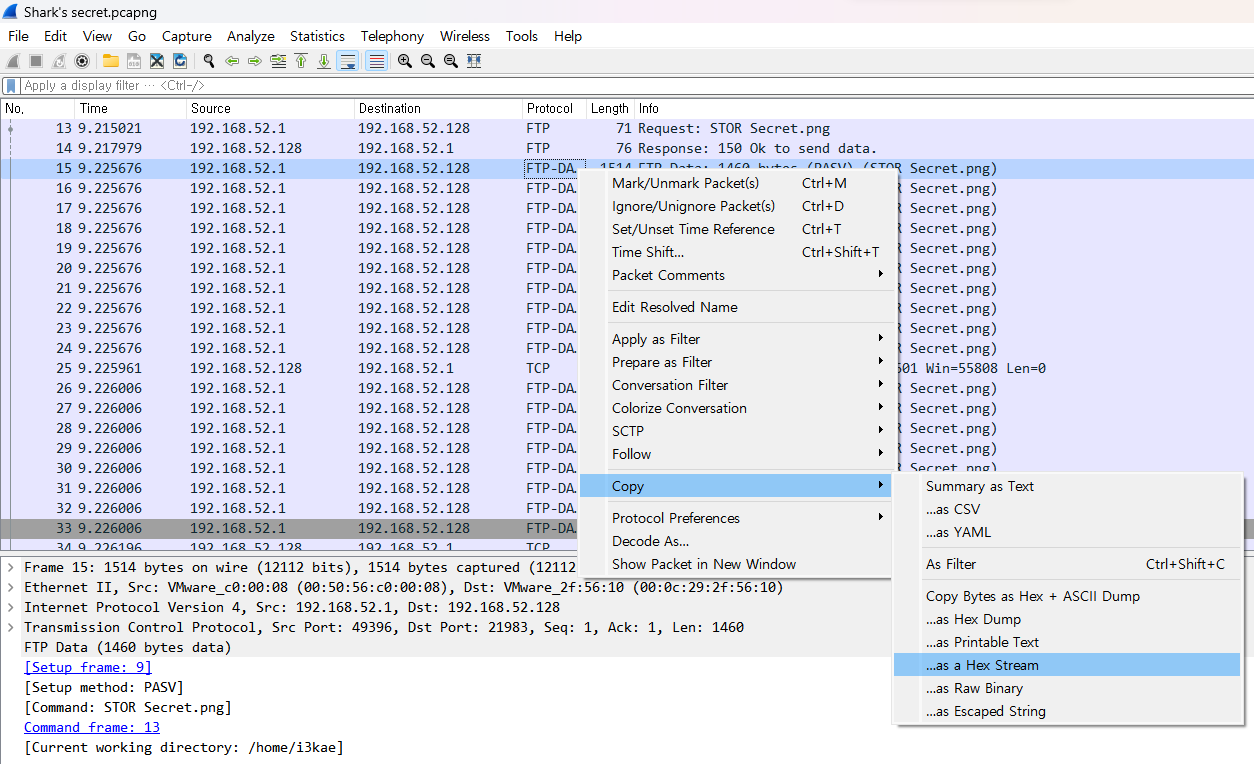Jump to first packet icon
The height and width of the screenshot is (764, 1254).
tap(301, 61)
